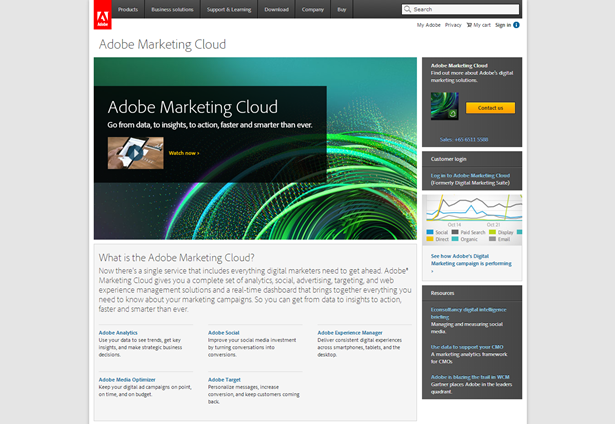Open Use data to support your CMO link

[x=467, y=347]
